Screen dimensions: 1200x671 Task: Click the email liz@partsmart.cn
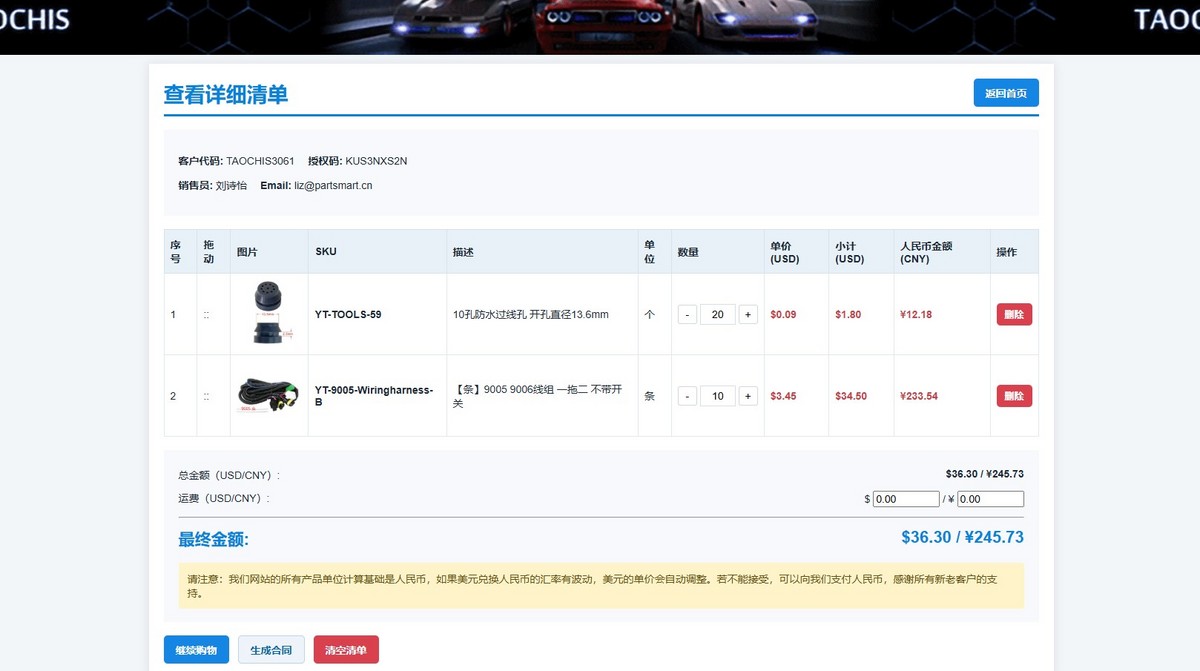(333, 185)
